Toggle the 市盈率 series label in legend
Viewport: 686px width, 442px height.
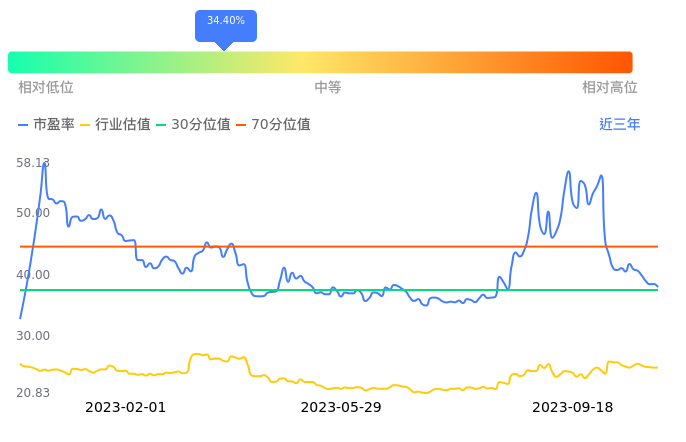[x=54, y=125]
